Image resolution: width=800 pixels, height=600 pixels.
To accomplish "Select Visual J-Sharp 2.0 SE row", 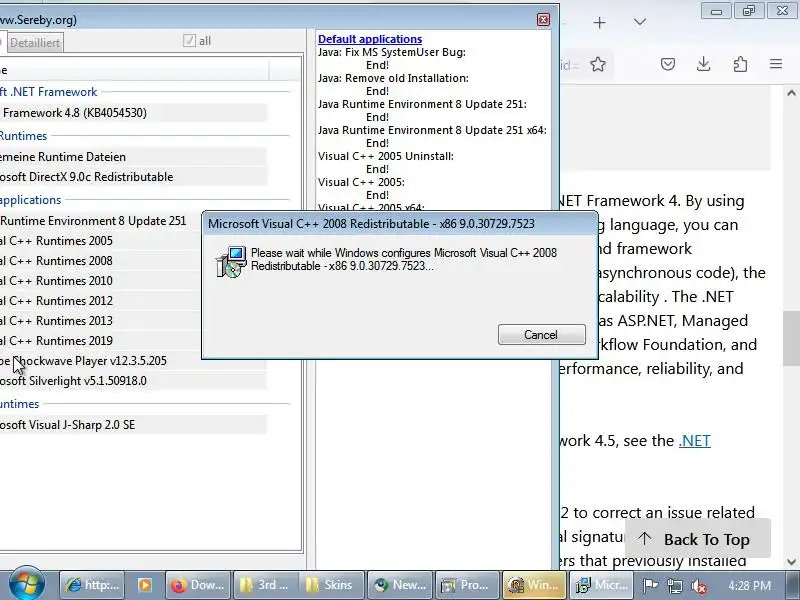I will point(133,424).
